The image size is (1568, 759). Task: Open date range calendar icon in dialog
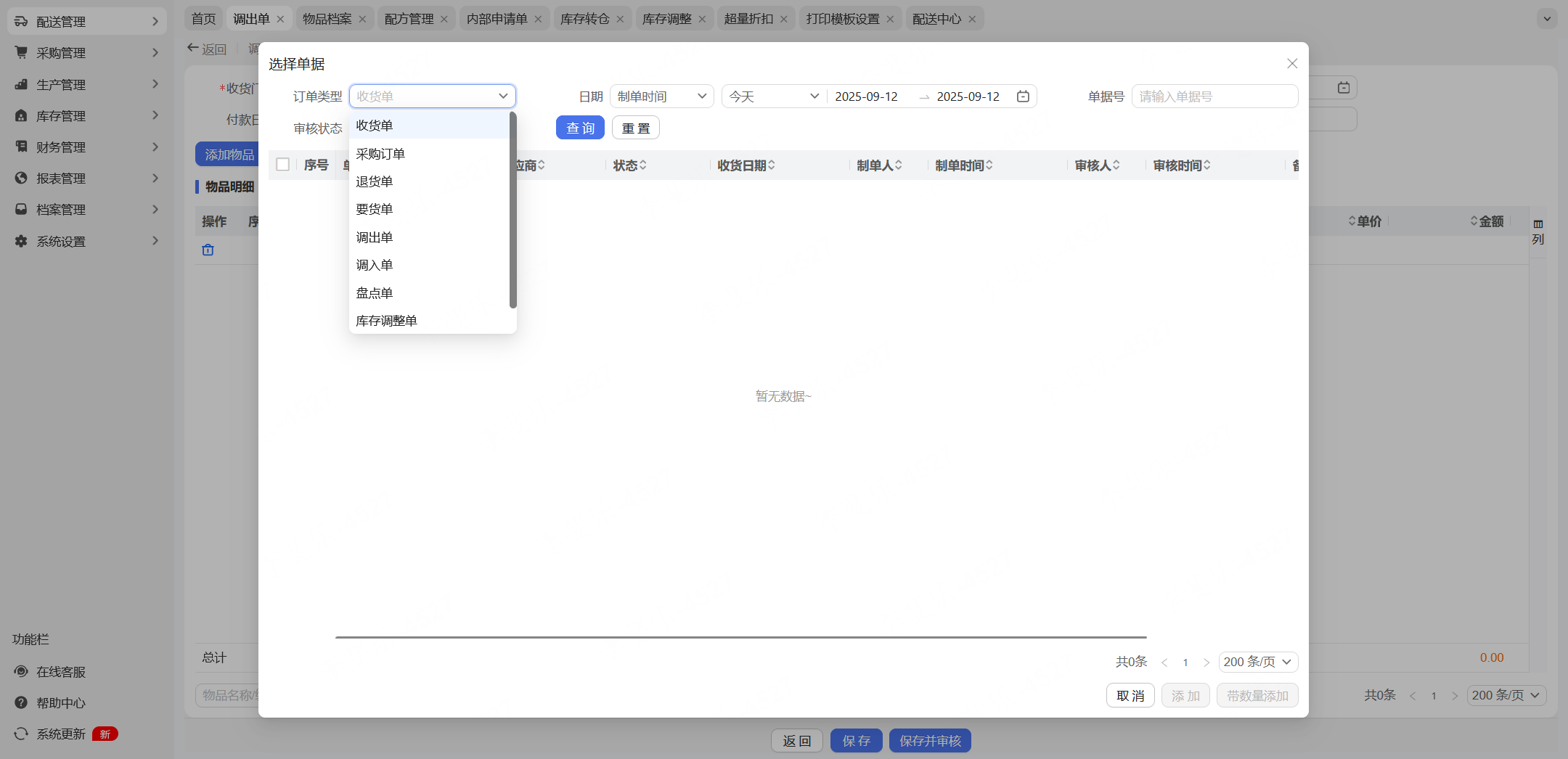click(x=1023, y=97)
